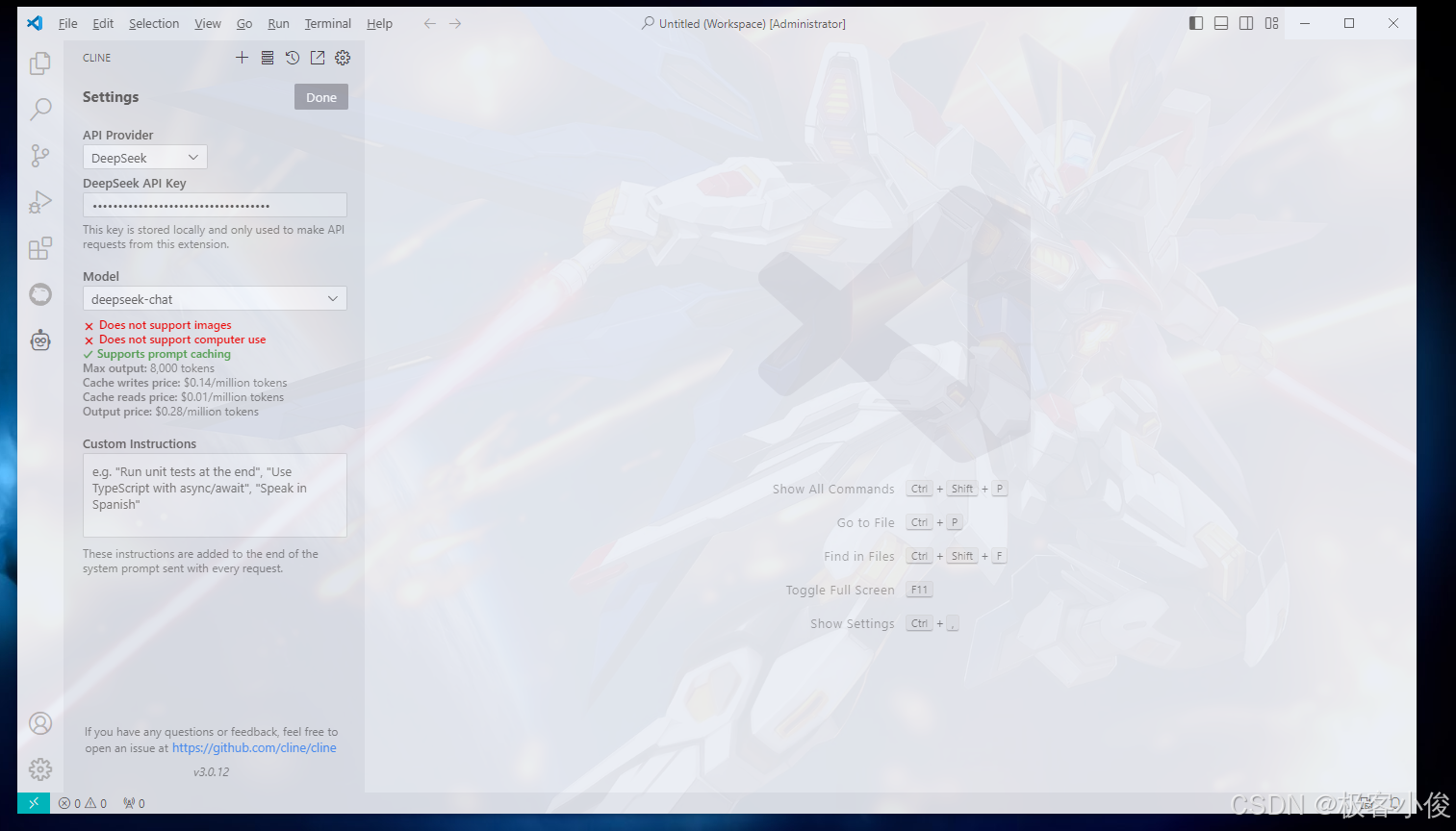Toggle the Explorer view in the activity bar
The height and width of the screenshot is (831, 1456).
[x=39, y=63]
